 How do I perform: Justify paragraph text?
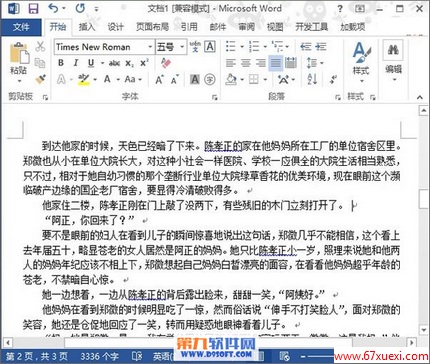click(276, 63)
